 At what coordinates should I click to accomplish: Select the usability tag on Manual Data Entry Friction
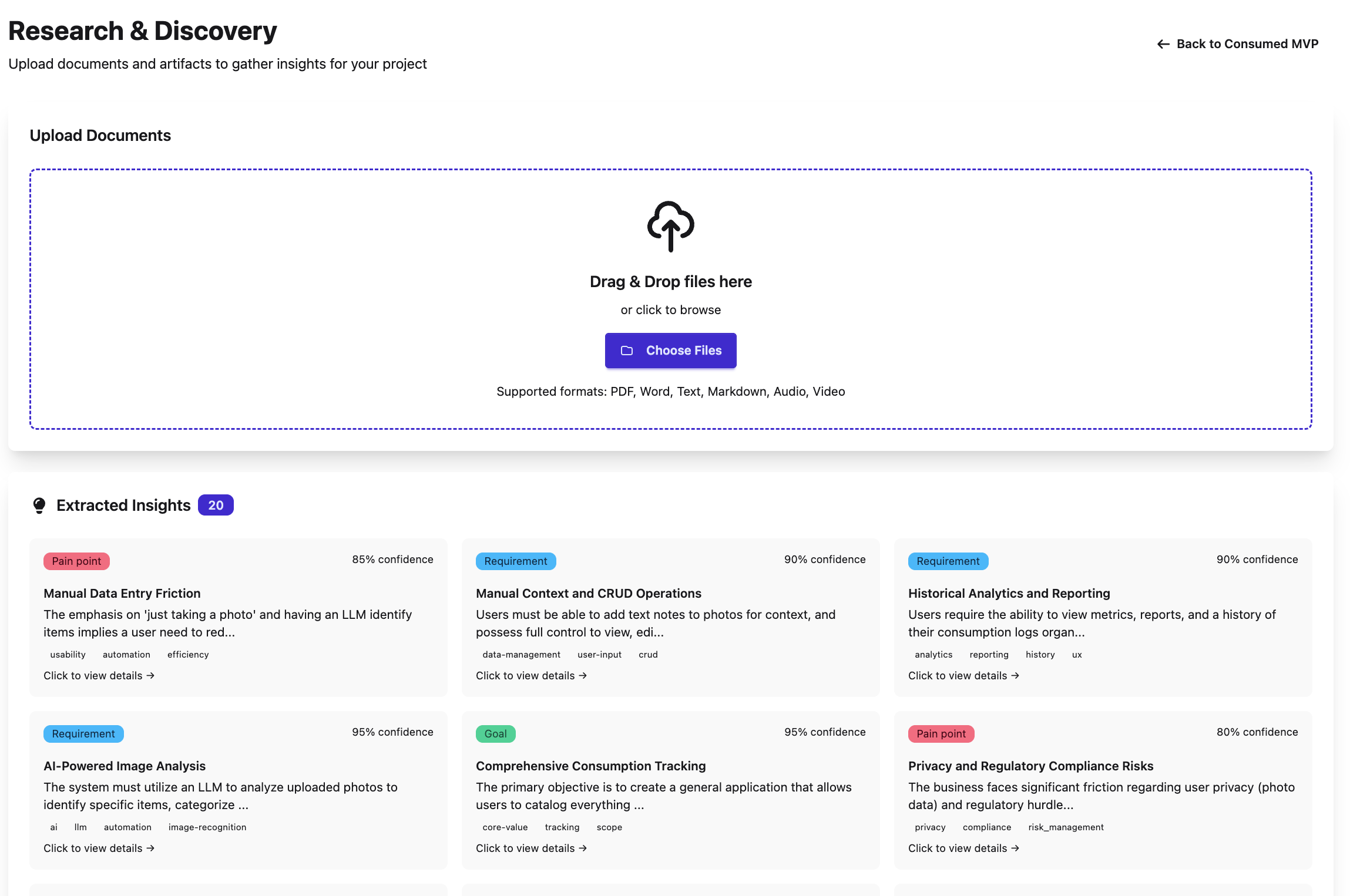click(68, 654)
